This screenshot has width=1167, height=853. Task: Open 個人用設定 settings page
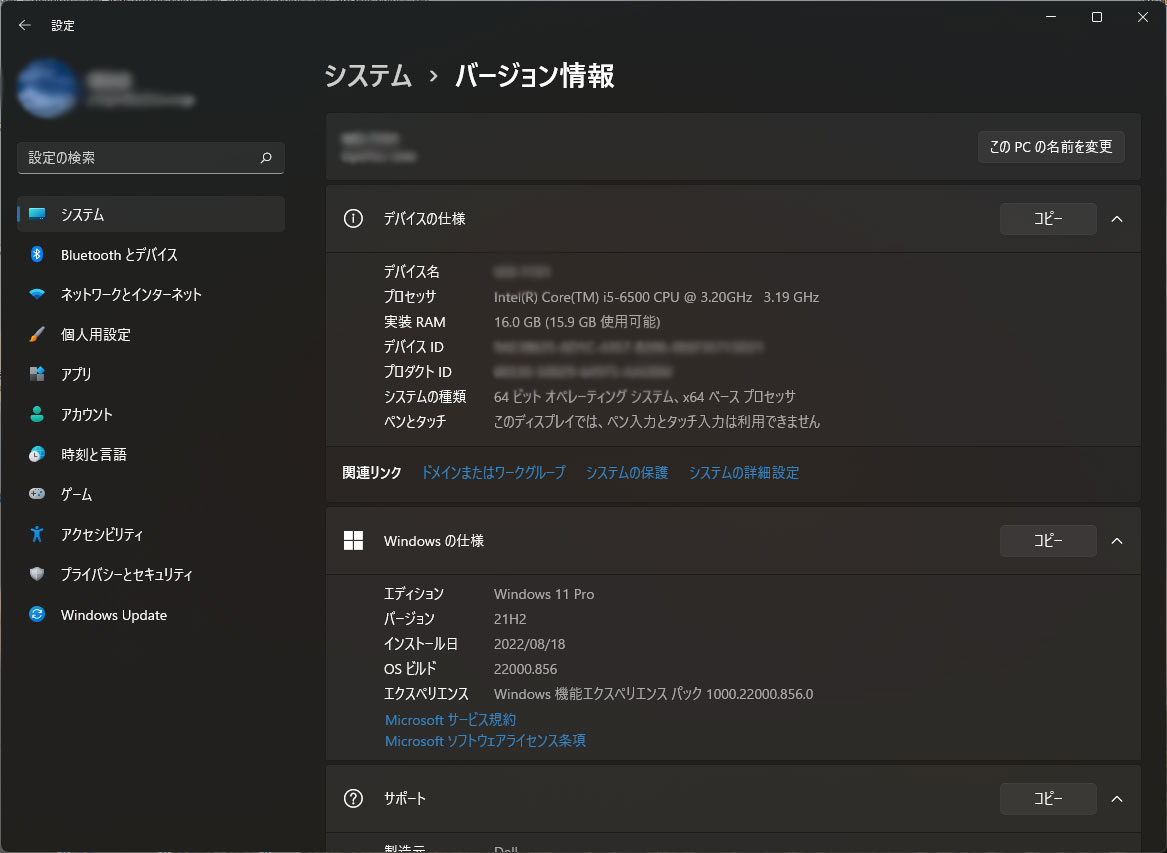pyautogui.click(x=151, y=334)
